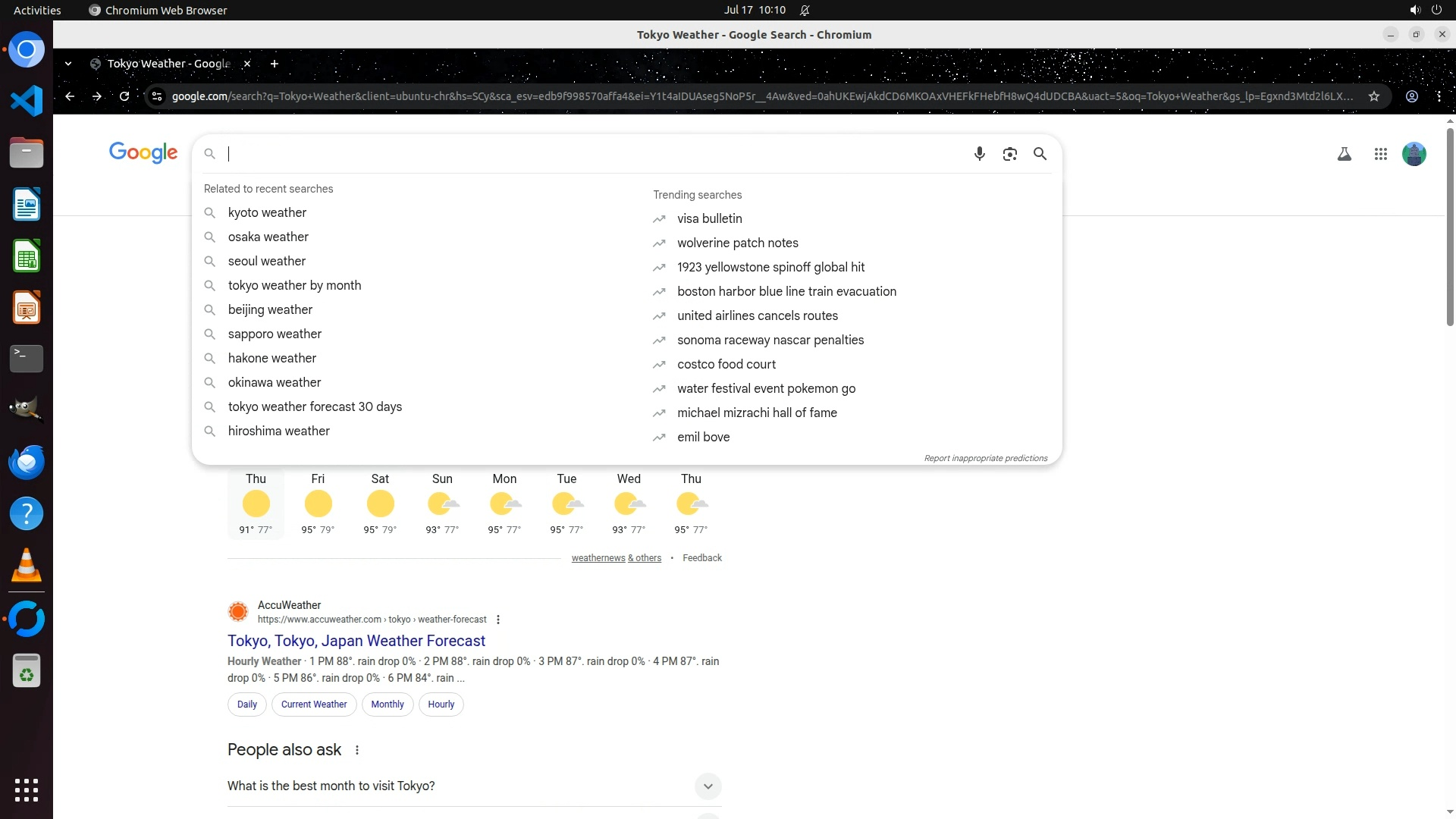Open the AccuWeather Tokyo Forecast link
This screenshot has width=1456, height=819.
[356, 641]
